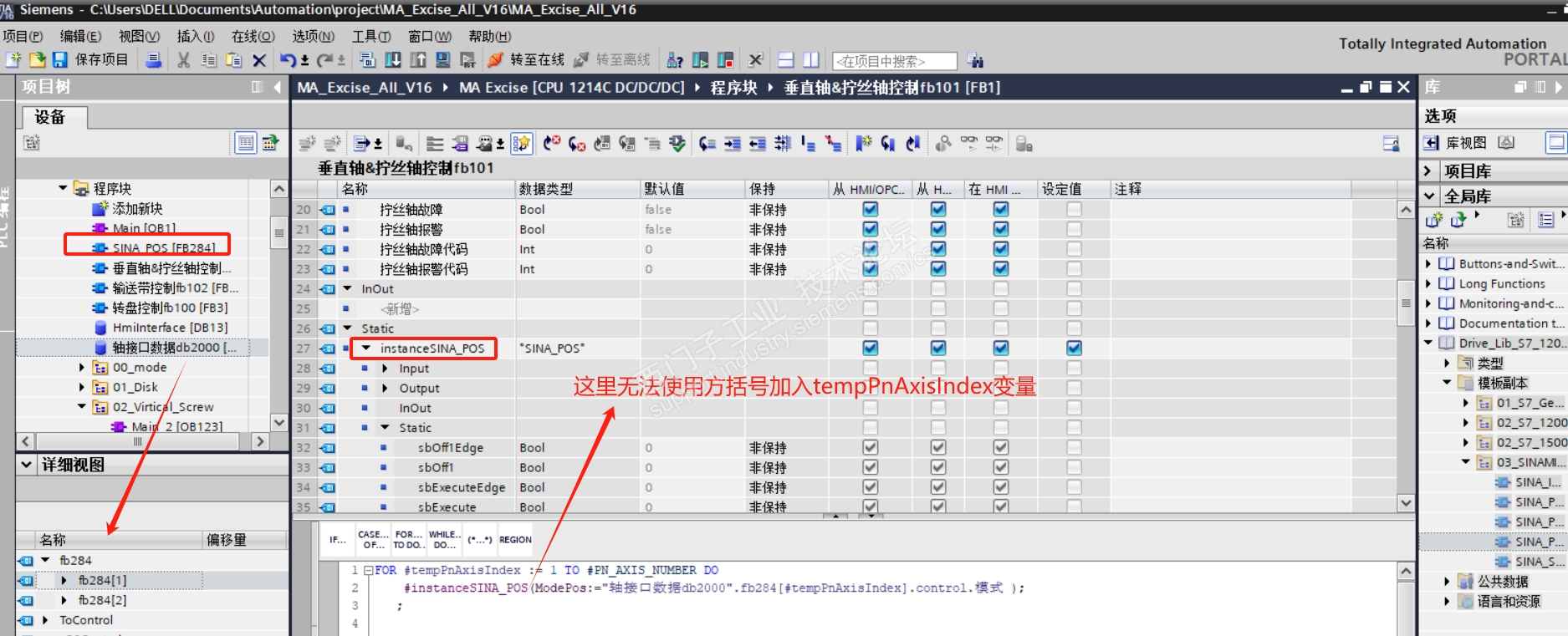Expand the 项目库 library section
Image resolution: width=1568 pixels, height=636 pixels.
pyautogui.click(x=1428, y=171)
